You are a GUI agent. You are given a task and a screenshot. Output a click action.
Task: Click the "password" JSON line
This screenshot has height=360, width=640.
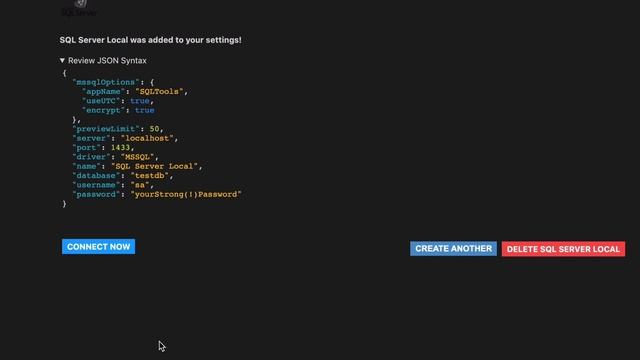tap(157, 195)
